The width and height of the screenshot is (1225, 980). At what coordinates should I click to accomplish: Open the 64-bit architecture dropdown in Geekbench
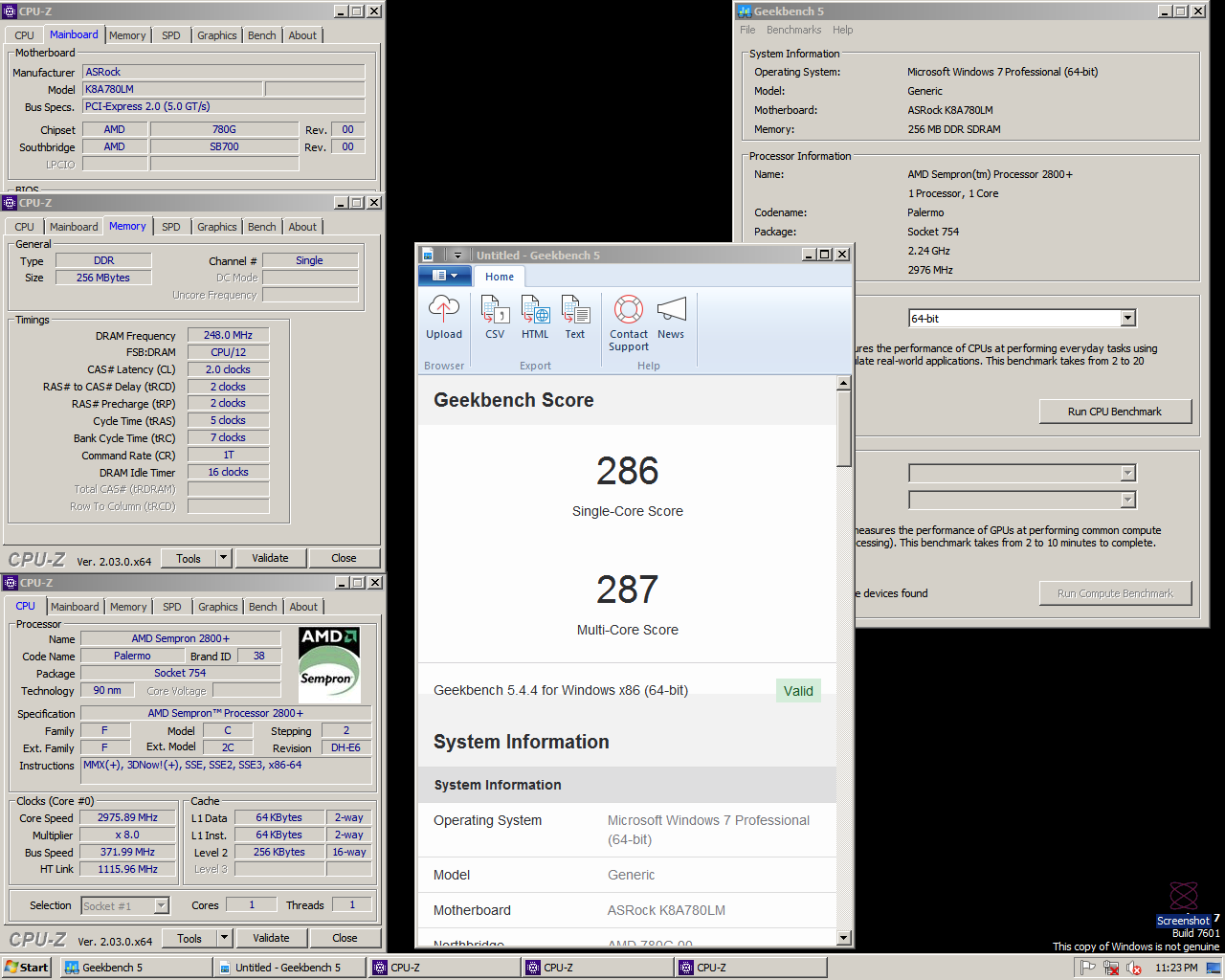point(1127,318)
